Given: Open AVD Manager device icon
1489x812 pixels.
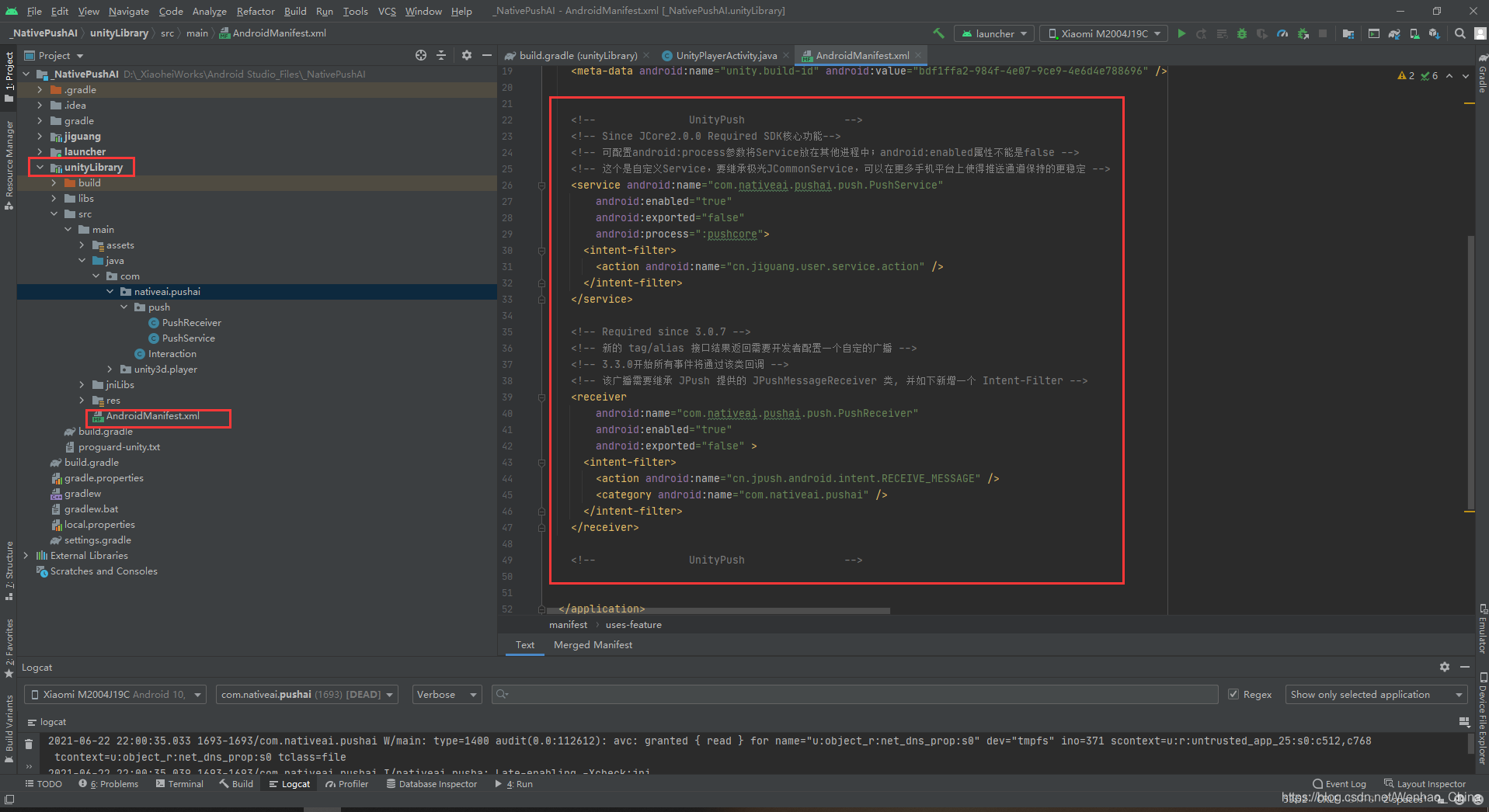Looking at the screenshot, I should tap(1414, 33).
